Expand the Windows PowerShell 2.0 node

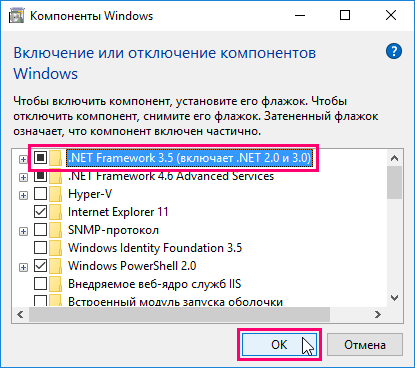(x=23, y=267)
